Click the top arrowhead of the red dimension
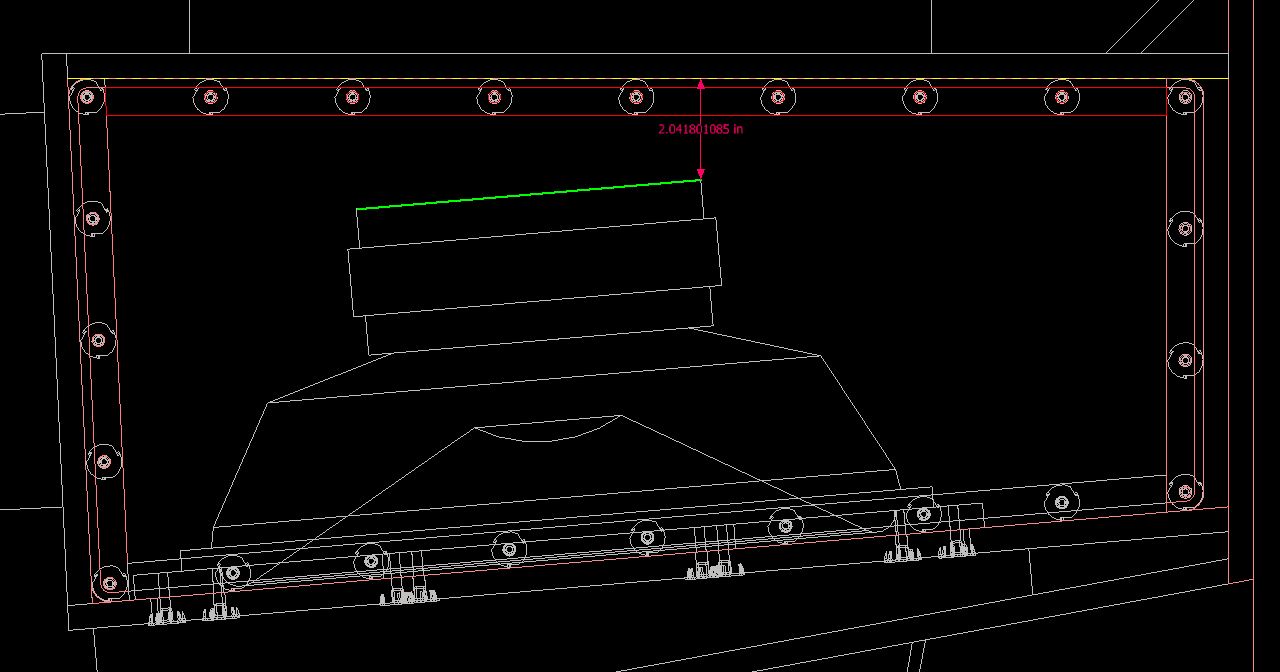1280x672 pixels. (701, 86)
